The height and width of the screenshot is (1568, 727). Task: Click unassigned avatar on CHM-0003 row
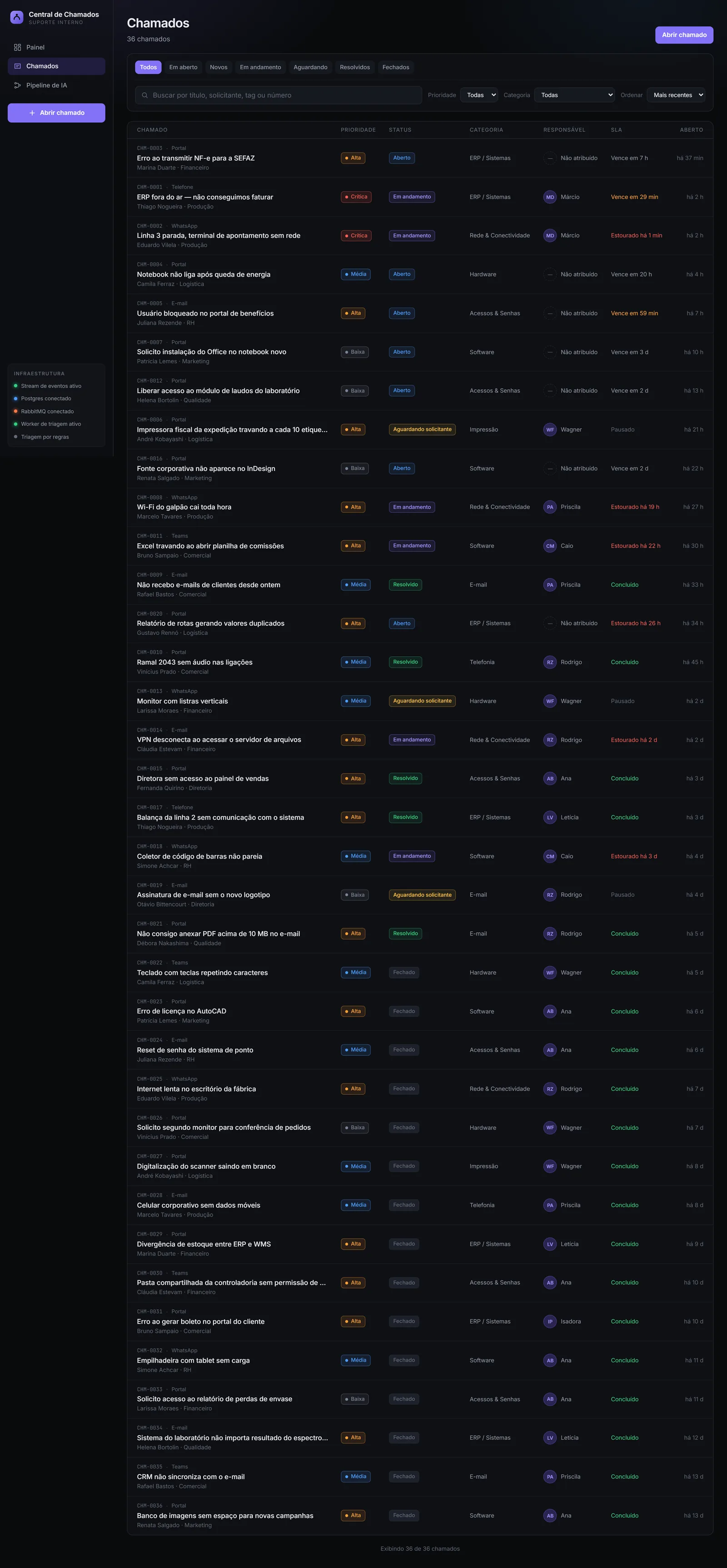(550, 158)
